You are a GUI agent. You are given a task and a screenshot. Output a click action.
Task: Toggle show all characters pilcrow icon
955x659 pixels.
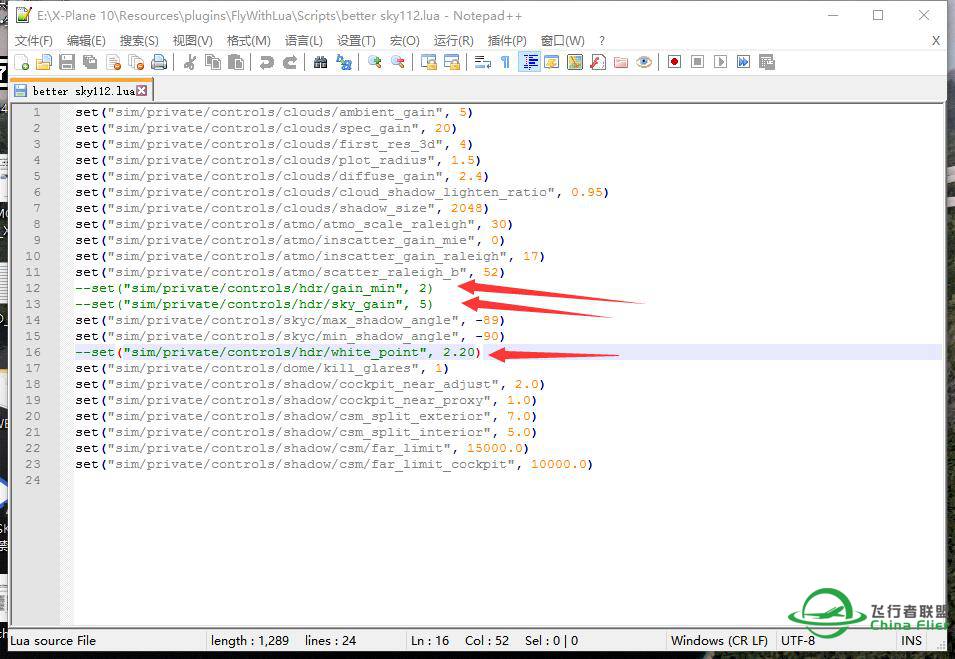(505, 62)
